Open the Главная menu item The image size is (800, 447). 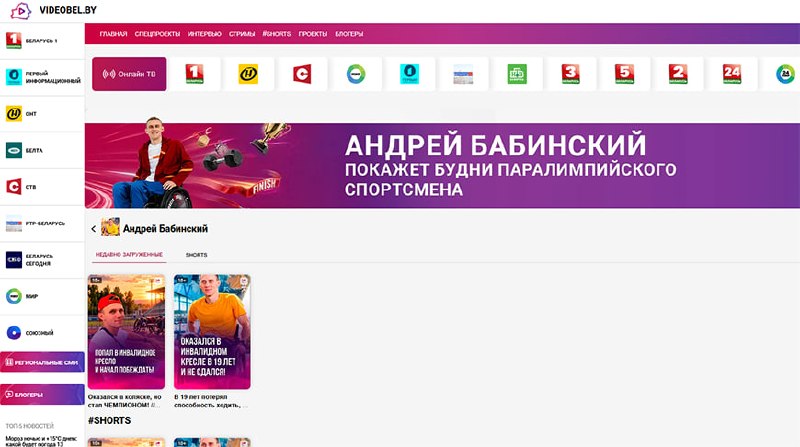(113, 34)
